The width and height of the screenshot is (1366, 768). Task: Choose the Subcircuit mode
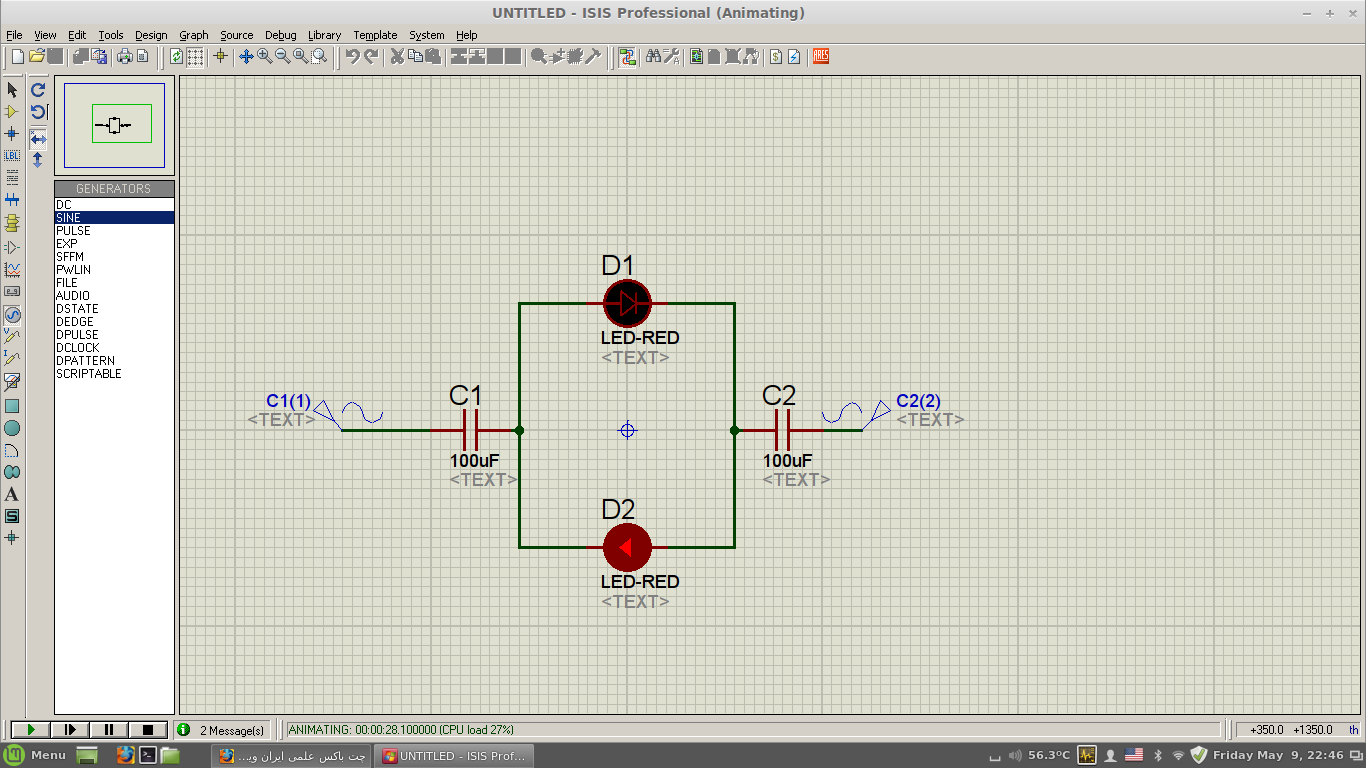tap(12, 222)
